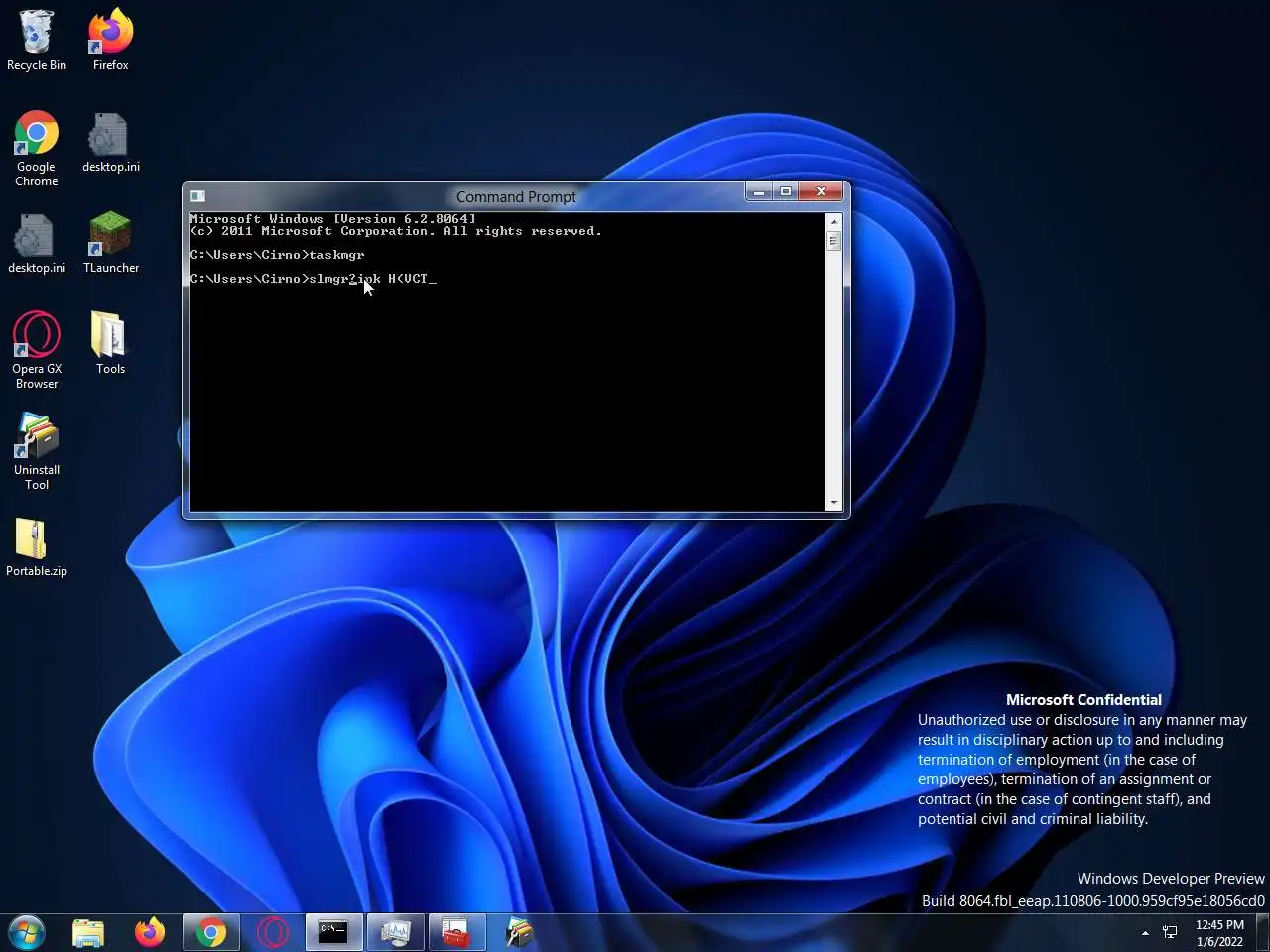Maximize the Command Prompt window

tap(786, 191)
